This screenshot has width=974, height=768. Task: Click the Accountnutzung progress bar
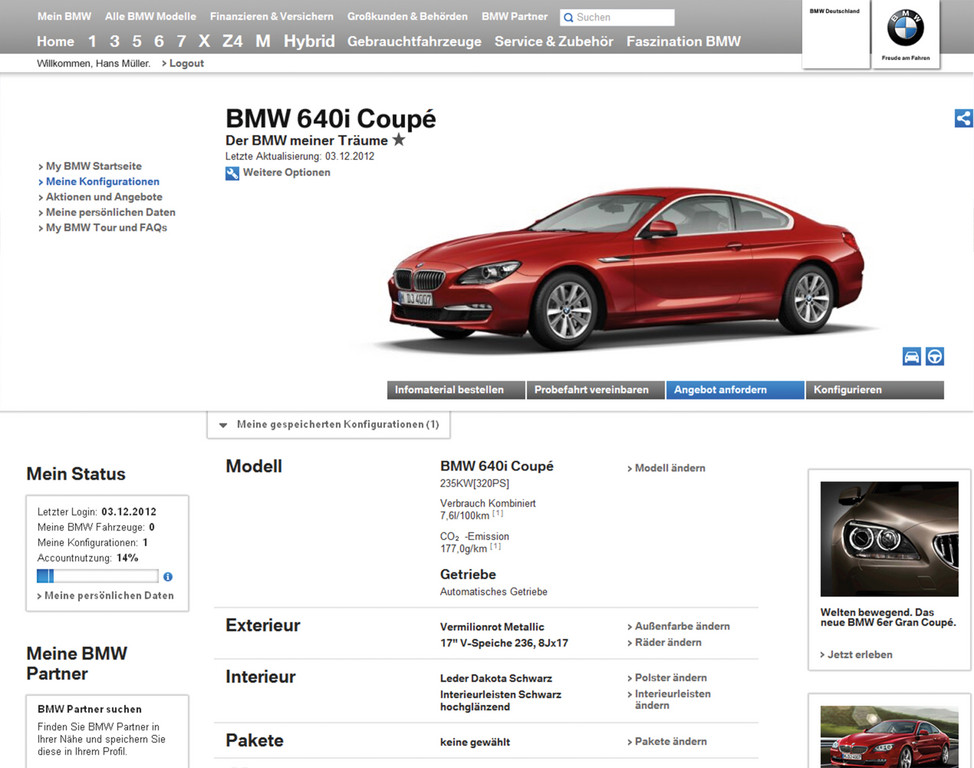point(98,576)
